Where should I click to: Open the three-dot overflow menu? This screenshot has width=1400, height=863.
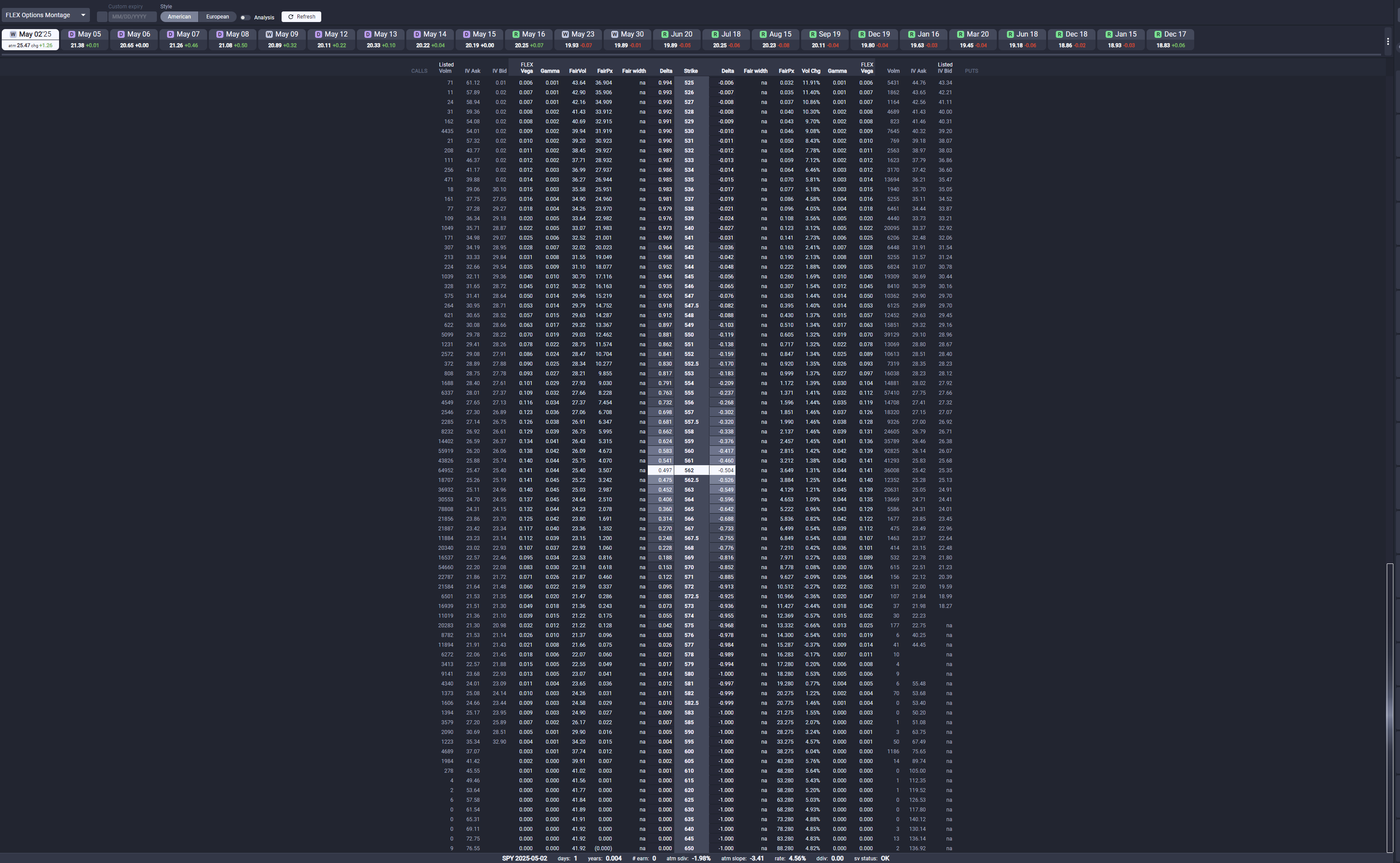(x=1388, y=41)
